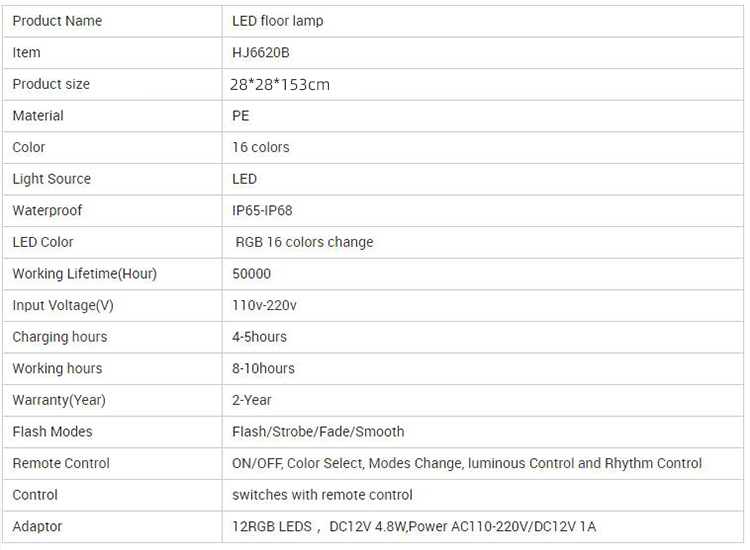Image resolution: width=750 pixels, height=550 pixels.
Task: Select the 50000 working lifetime value
Action: pos(251,274)
